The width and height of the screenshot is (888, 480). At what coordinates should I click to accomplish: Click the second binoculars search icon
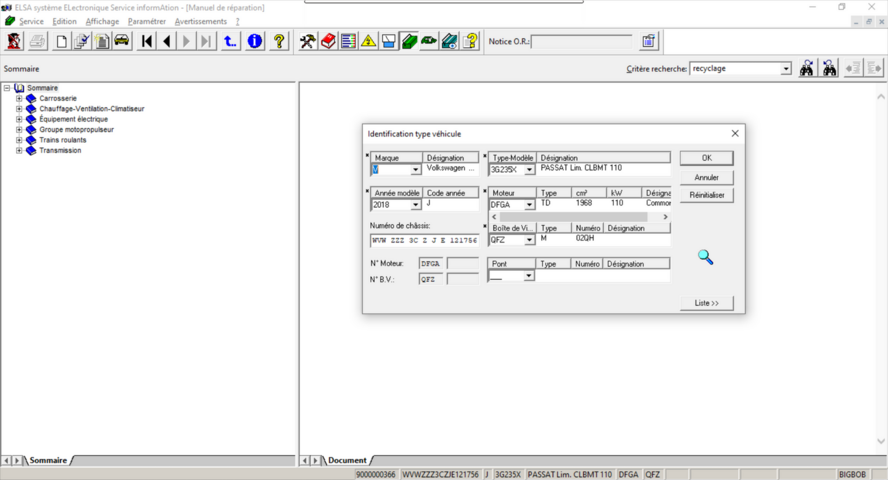830,68
